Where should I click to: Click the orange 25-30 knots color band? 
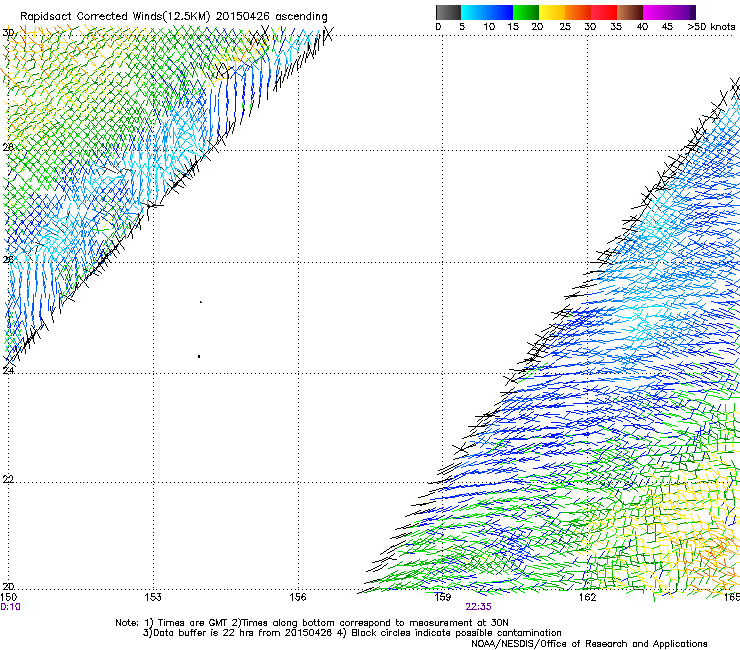[578, 12]
